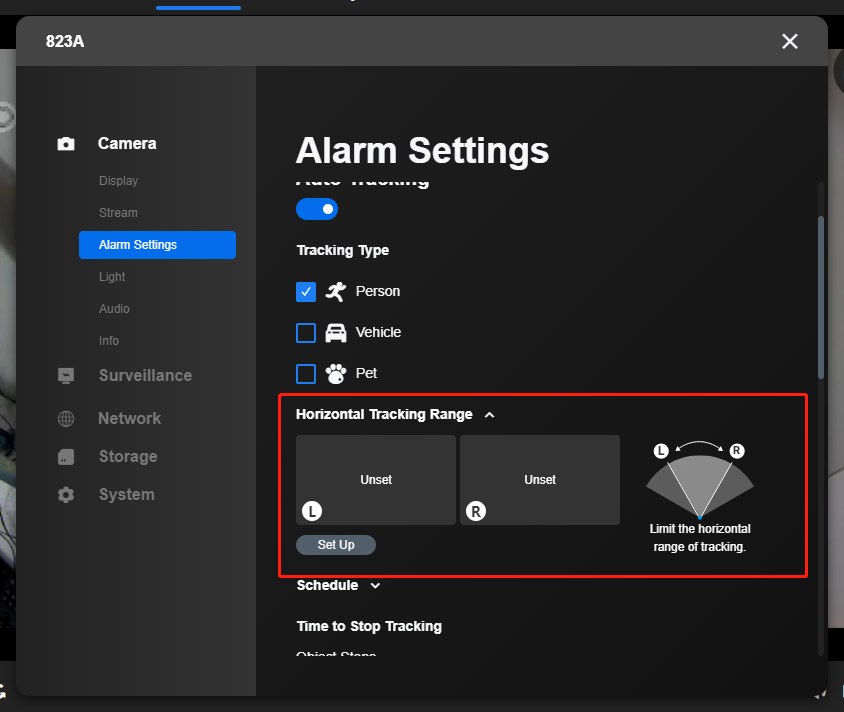Check the Pet tracking checkbox
844x712 pixels.
(x=306, y=373)
